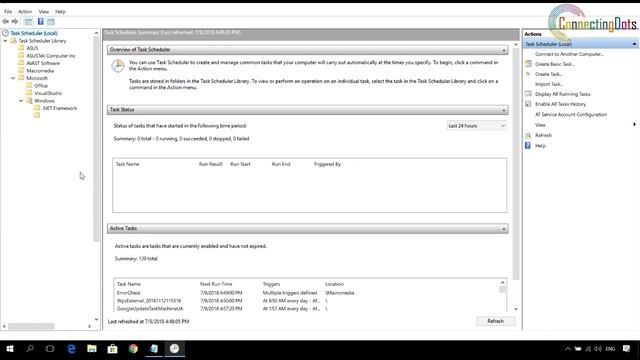Collapse the Task Scheduler Library node

5,41
